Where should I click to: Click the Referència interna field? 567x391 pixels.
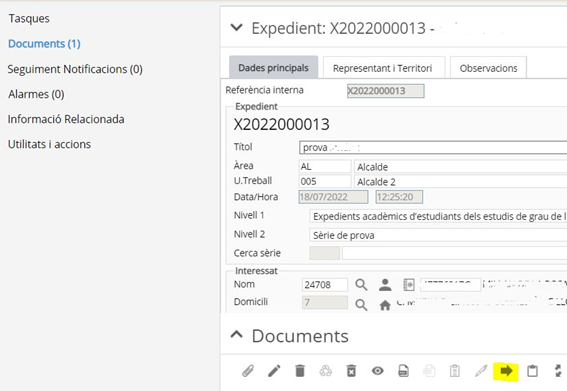(x=385, y=91)
